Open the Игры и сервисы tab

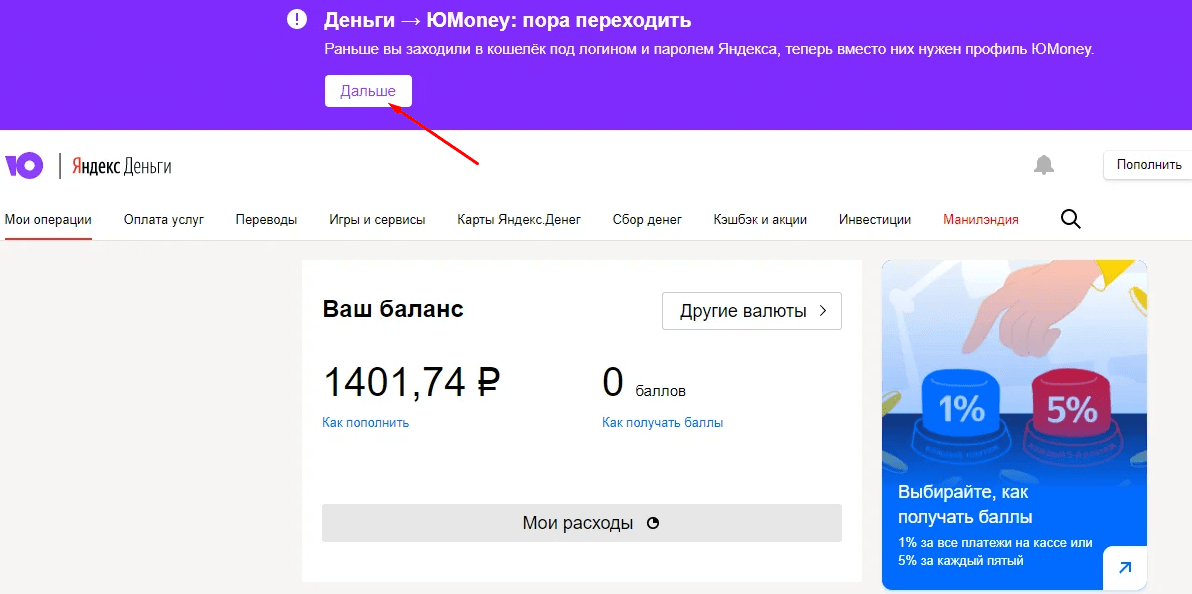point(377,220)
